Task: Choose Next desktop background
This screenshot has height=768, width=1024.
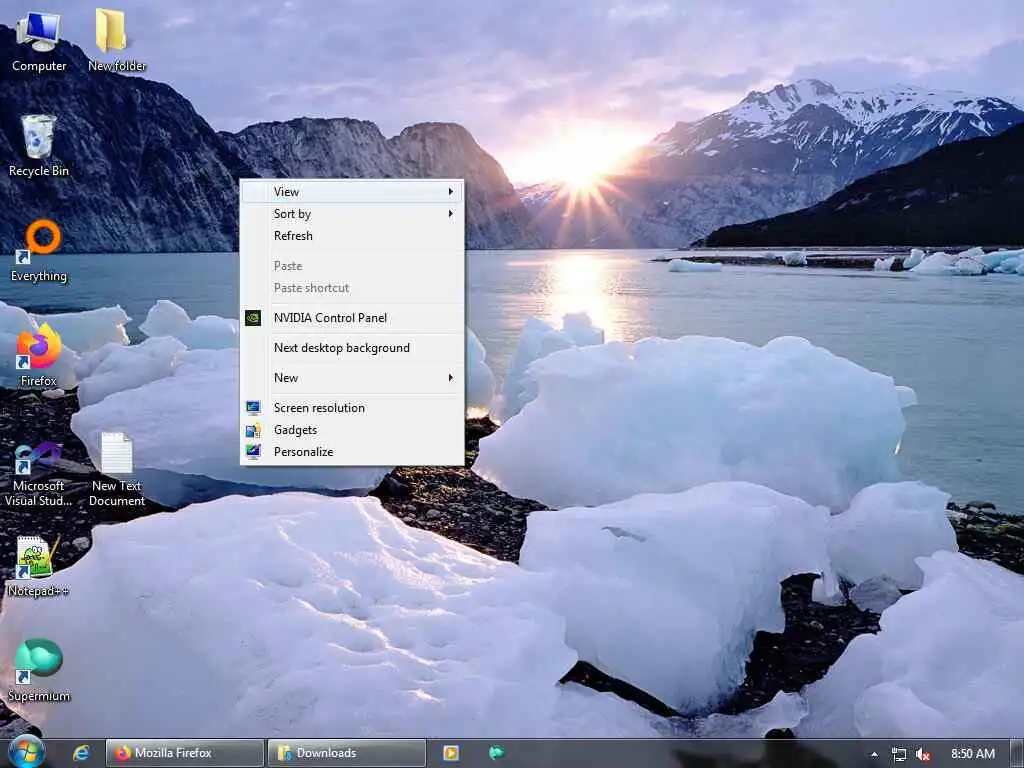Action: coord(352,348)
